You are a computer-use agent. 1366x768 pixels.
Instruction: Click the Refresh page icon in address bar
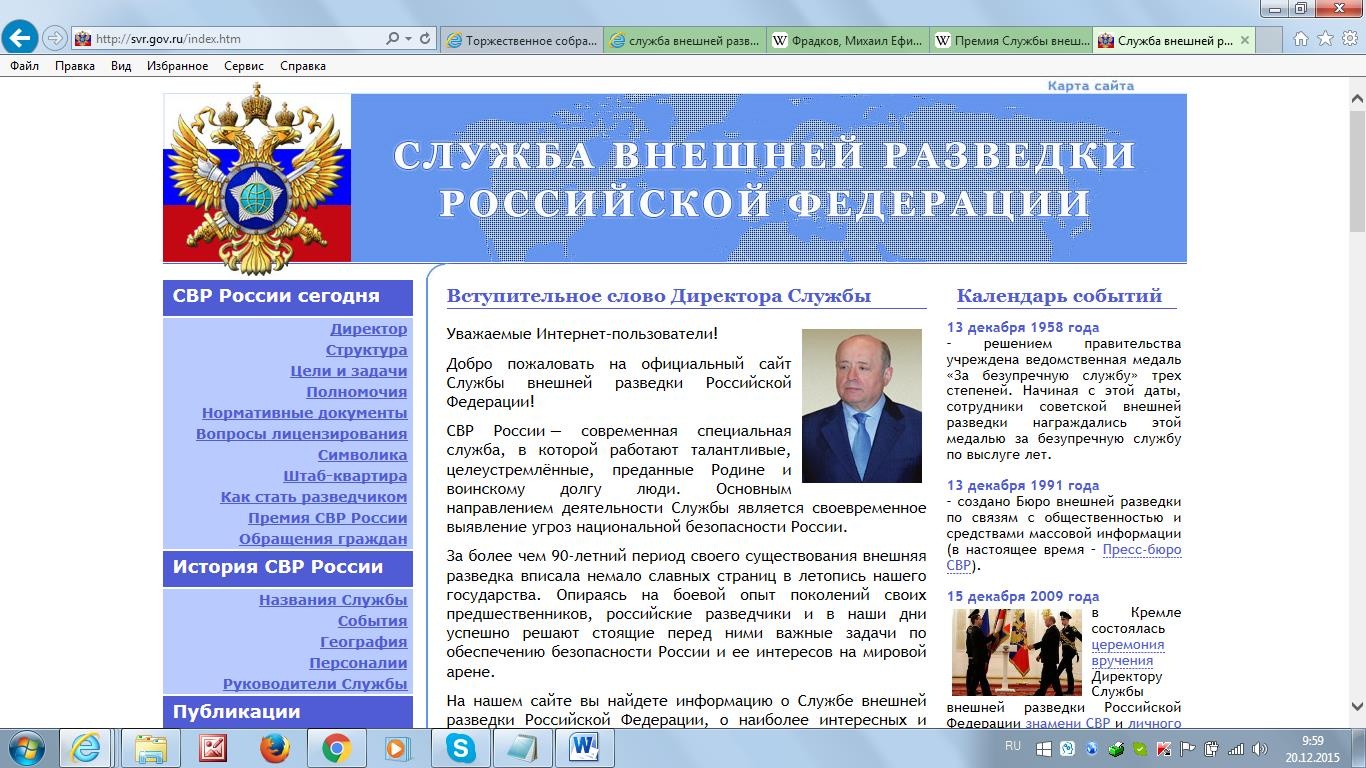(425, 39)
